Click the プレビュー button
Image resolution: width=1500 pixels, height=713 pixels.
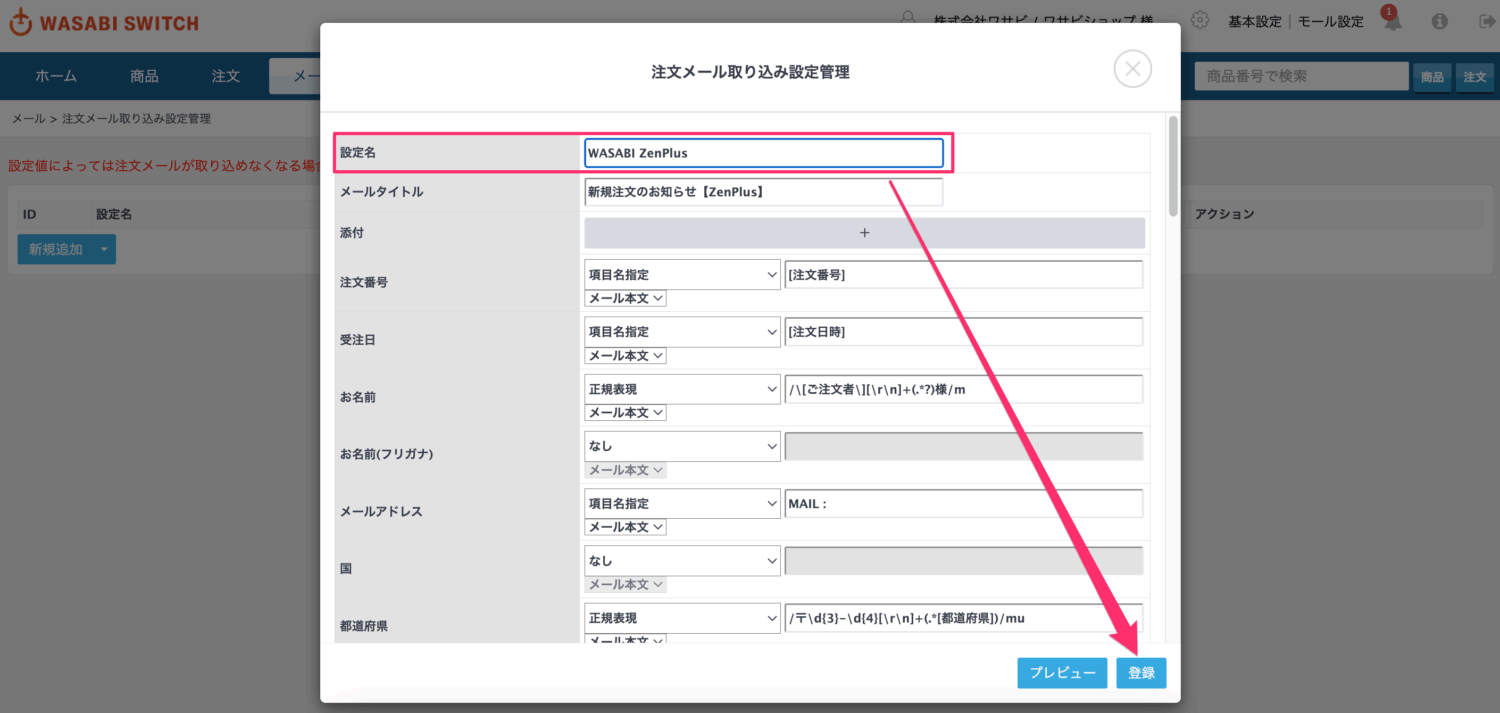coord(1063,673)
